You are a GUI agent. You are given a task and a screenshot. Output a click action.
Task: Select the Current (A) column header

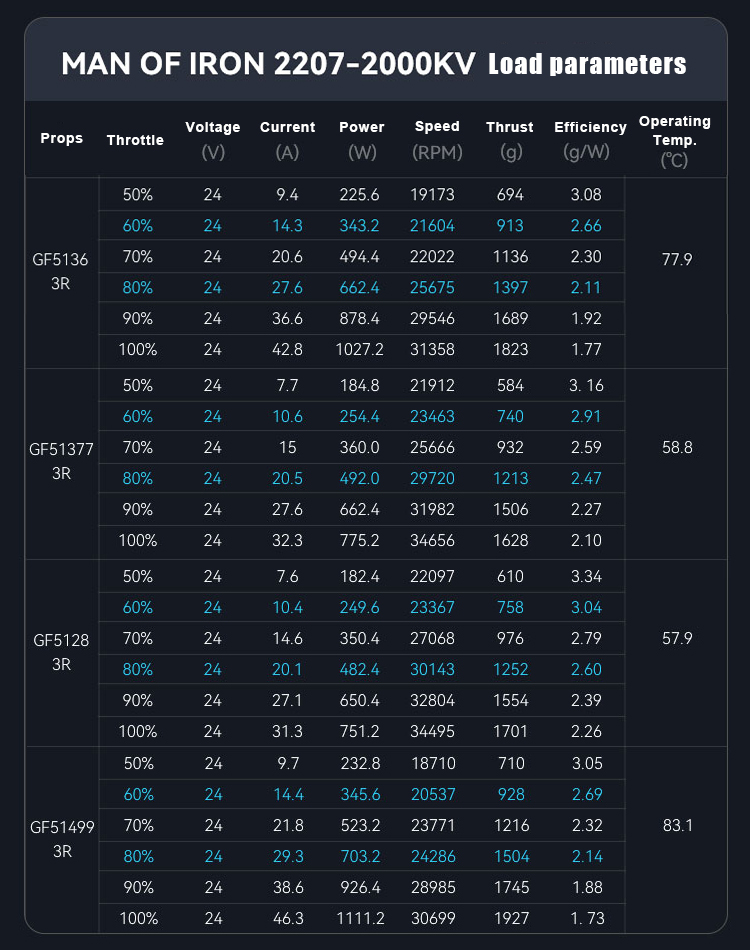click(x=287, y=139)
